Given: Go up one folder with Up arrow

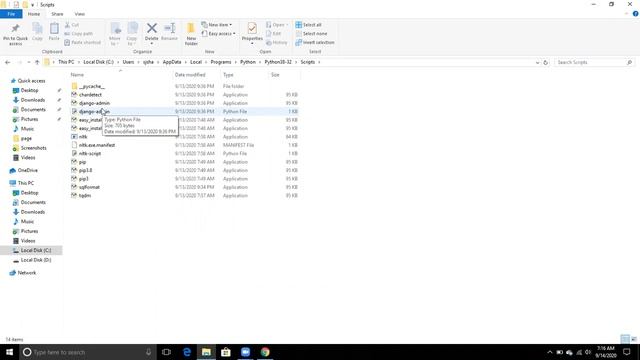Looking at the screenshot, I should 37,62.
